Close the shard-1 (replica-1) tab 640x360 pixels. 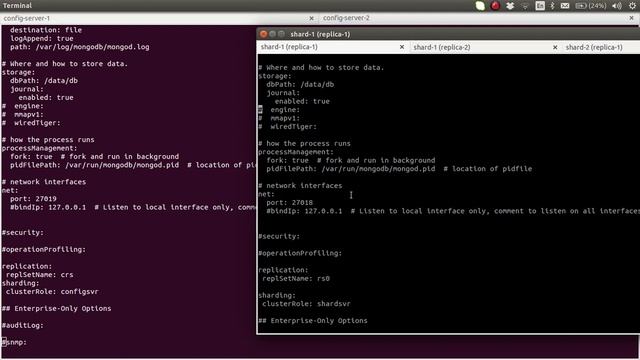[x=402, y=47]
